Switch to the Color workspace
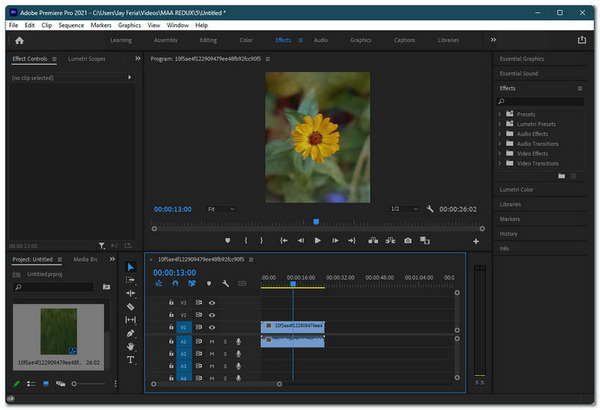The width and height of the screenshot is (600, 410). 246,40
